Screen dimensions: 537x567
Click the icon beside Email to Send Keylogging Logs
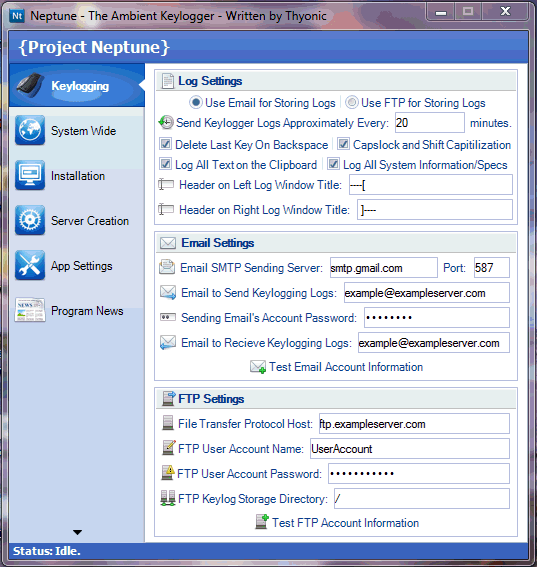click(x=168, y=293)
